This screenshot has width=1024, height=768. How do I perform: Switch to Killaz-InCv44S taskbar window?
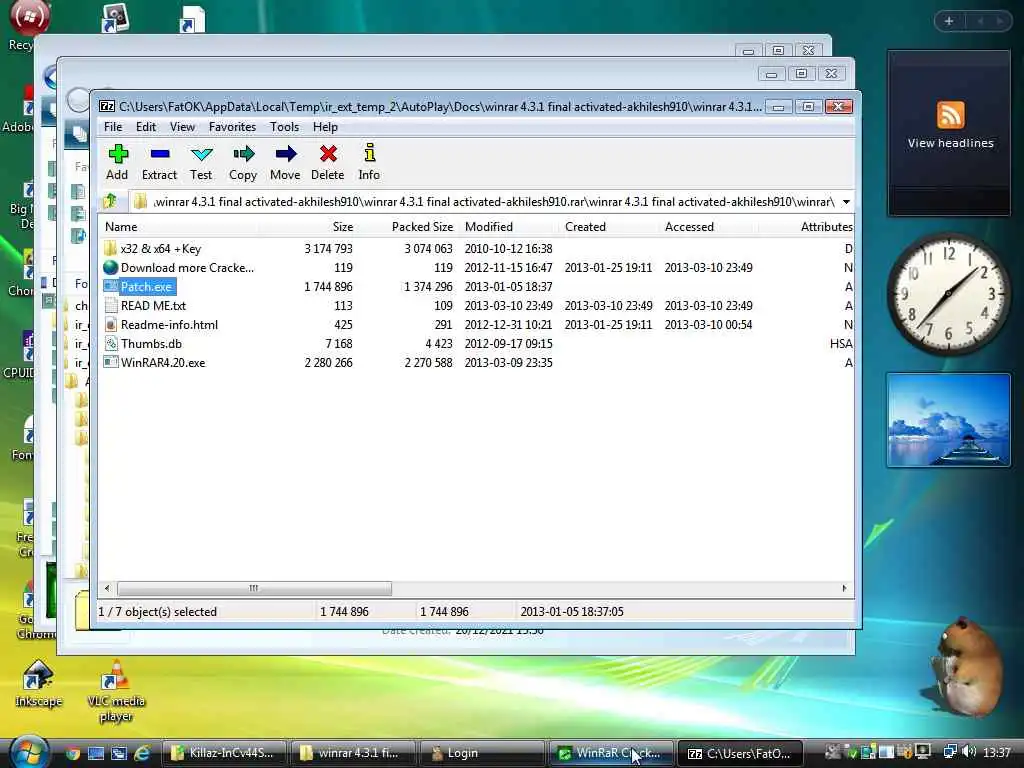tap(223, 753)
